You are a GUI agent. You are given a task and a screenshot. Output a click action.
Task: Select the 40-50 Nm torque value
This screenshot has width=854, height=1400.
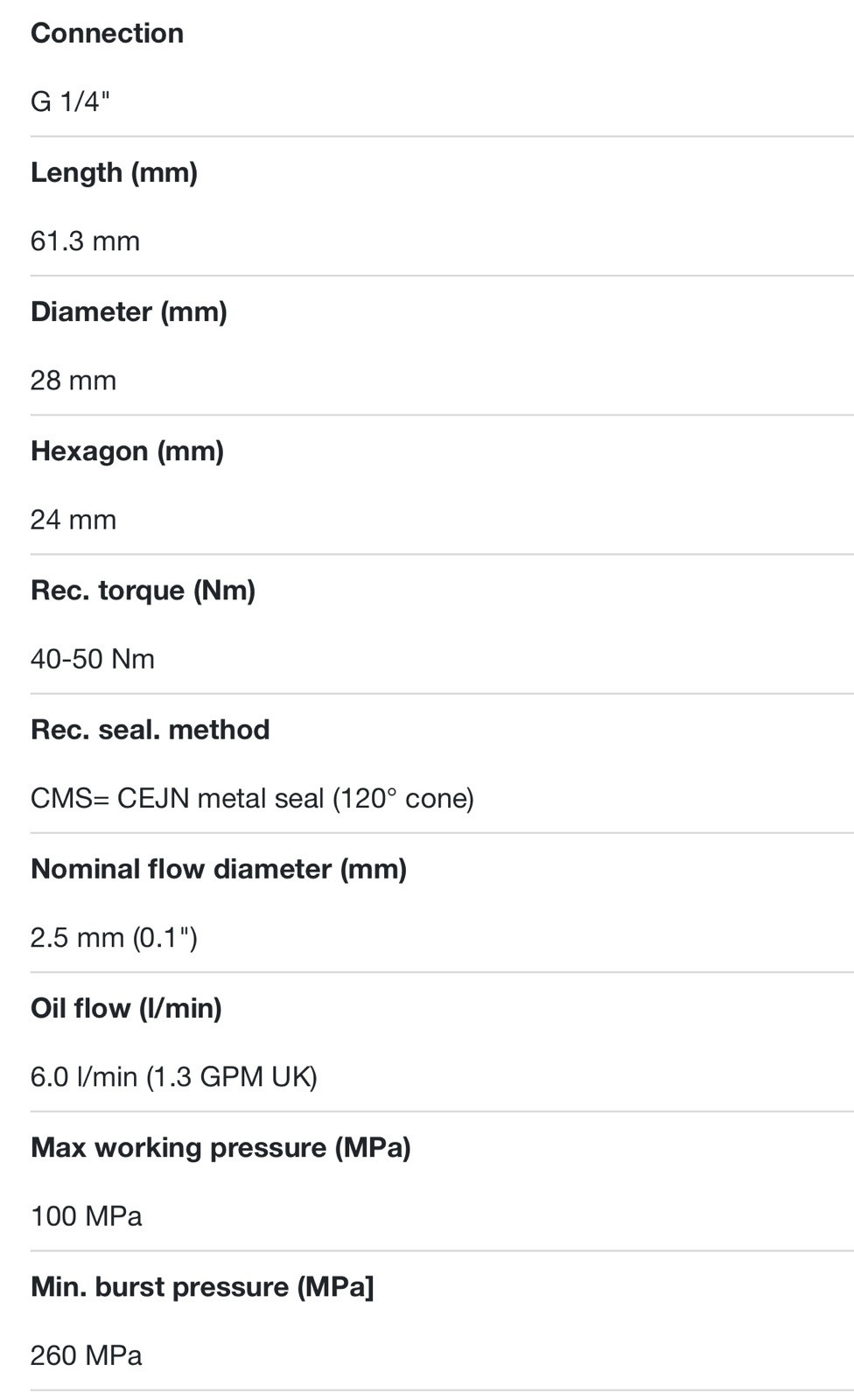click(92, 658)
